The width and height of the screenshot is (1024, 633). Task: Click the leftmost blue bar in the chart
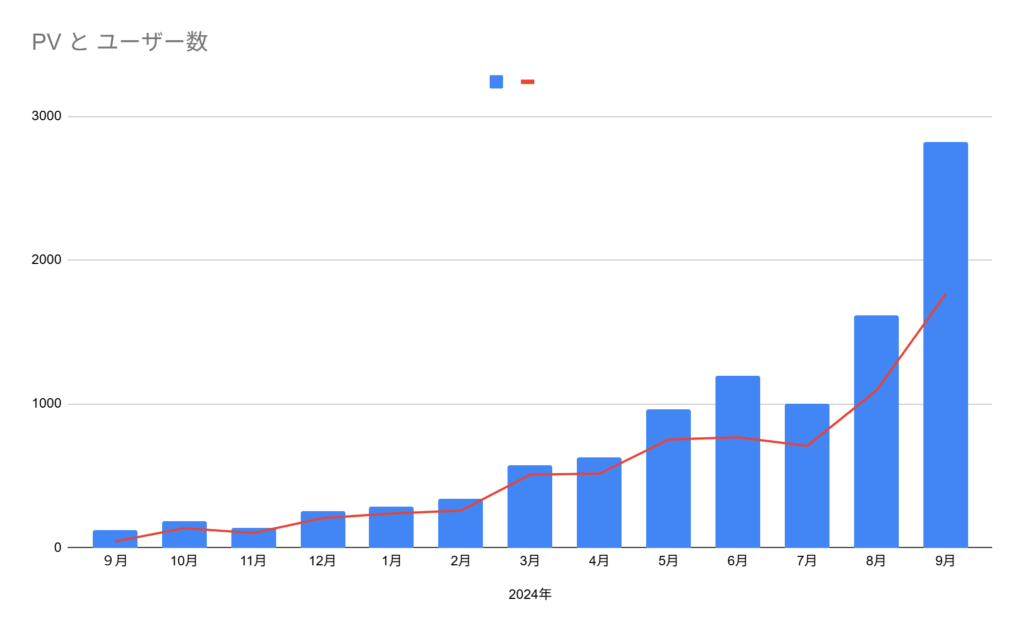tap(115, 537)
